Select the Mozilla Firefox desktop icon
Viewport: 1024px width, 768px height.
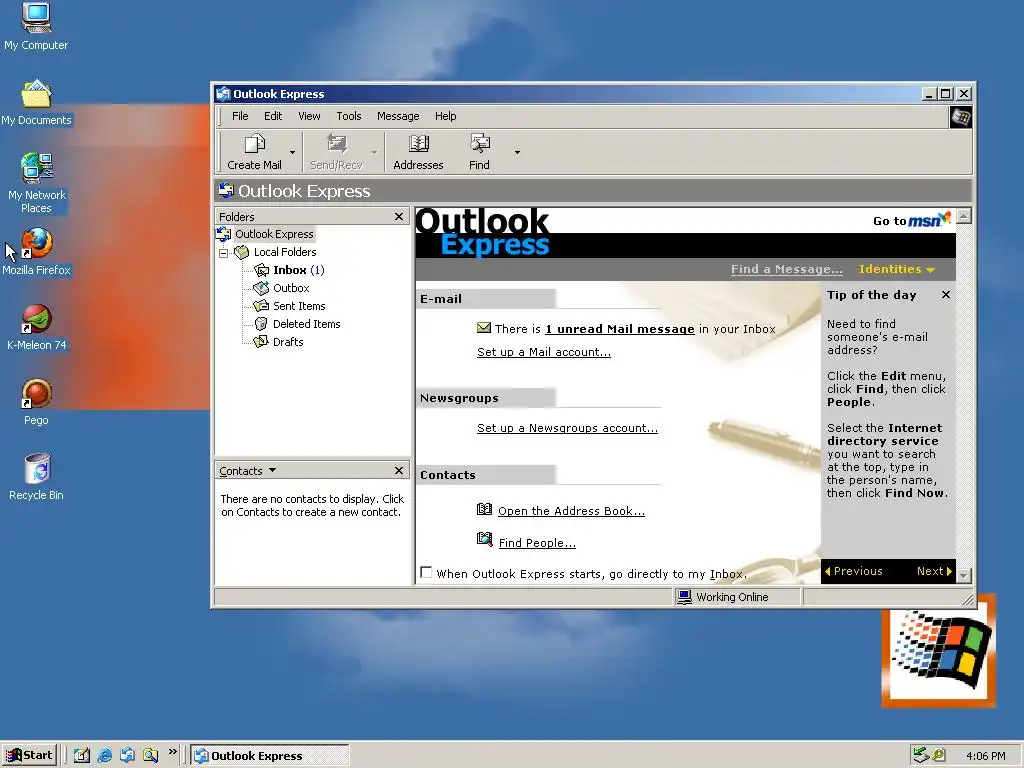pyautogui.click(x=36, y=252)
